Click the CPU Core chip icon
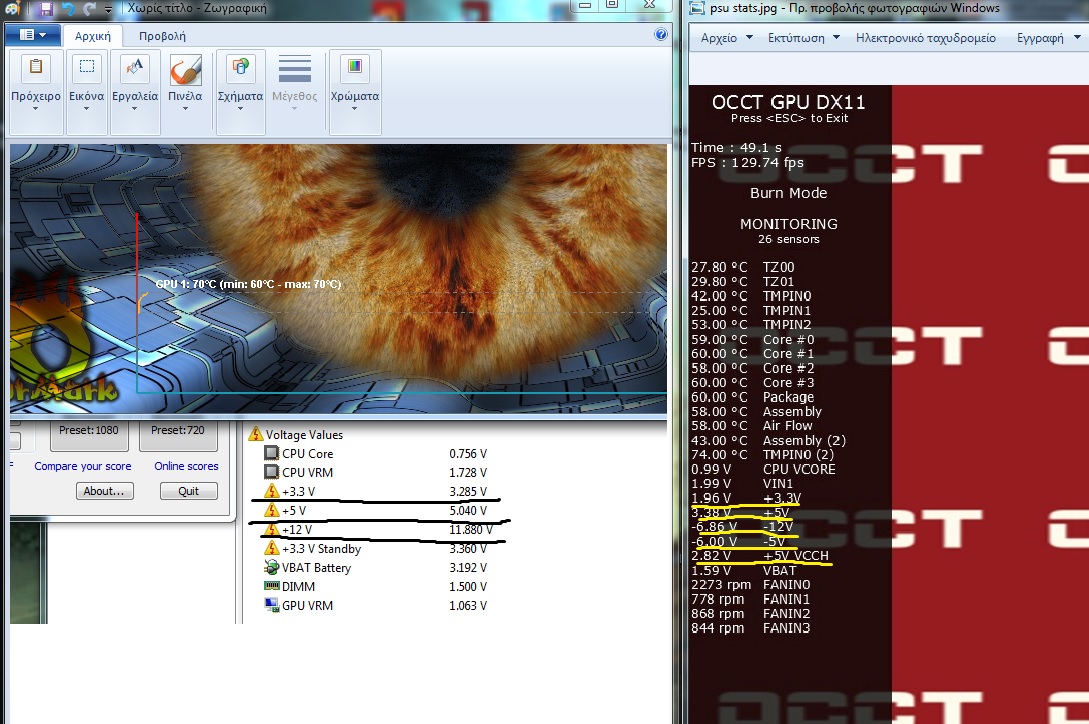Viewport: 1089px width, 724px height. (272, 453)
